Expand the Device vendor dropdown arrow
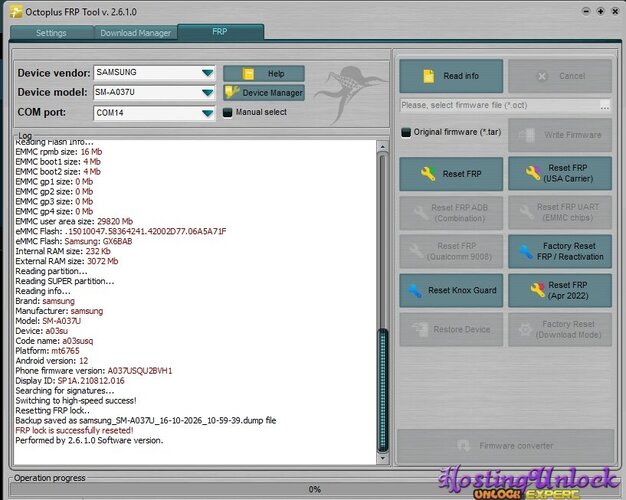 (x=207, y=73)
